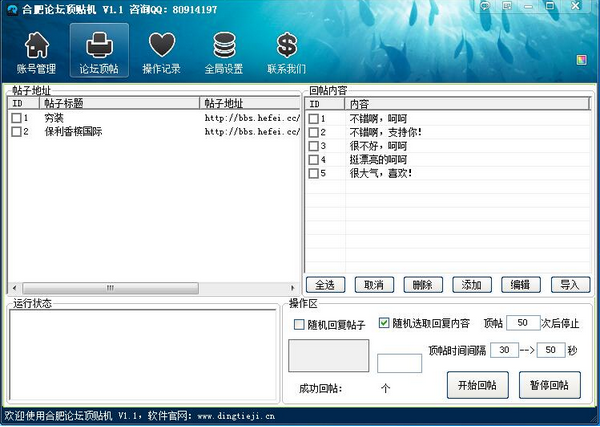The image size is (600, 427).
Task: Click the app logo in title bar
Action: point(12,10)
